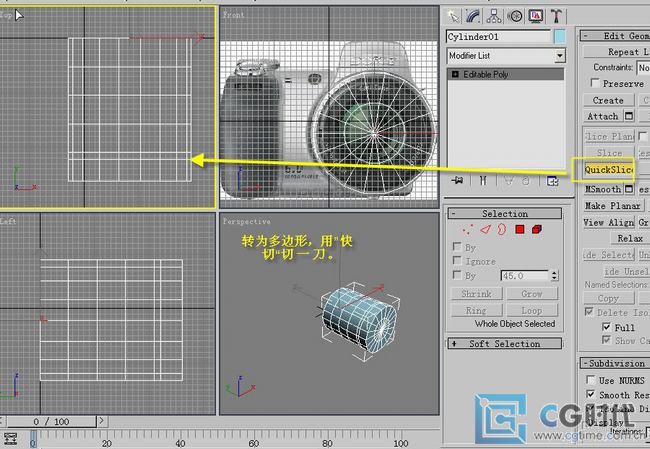
Task: Click the Create button
Action: (609, 100)
